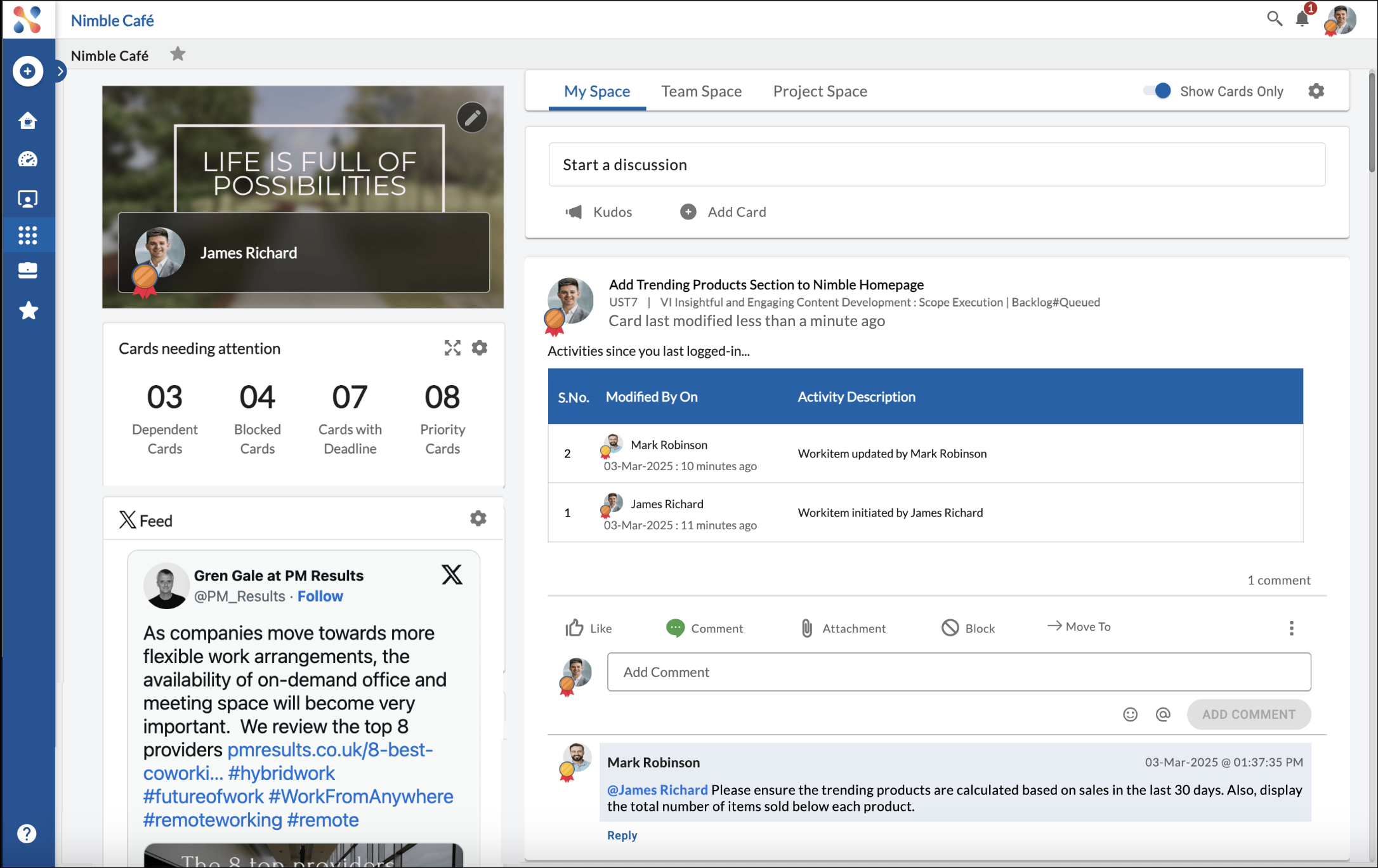Switch to the Team Space tab
The image size is (1378, 868).
(701, 91)
